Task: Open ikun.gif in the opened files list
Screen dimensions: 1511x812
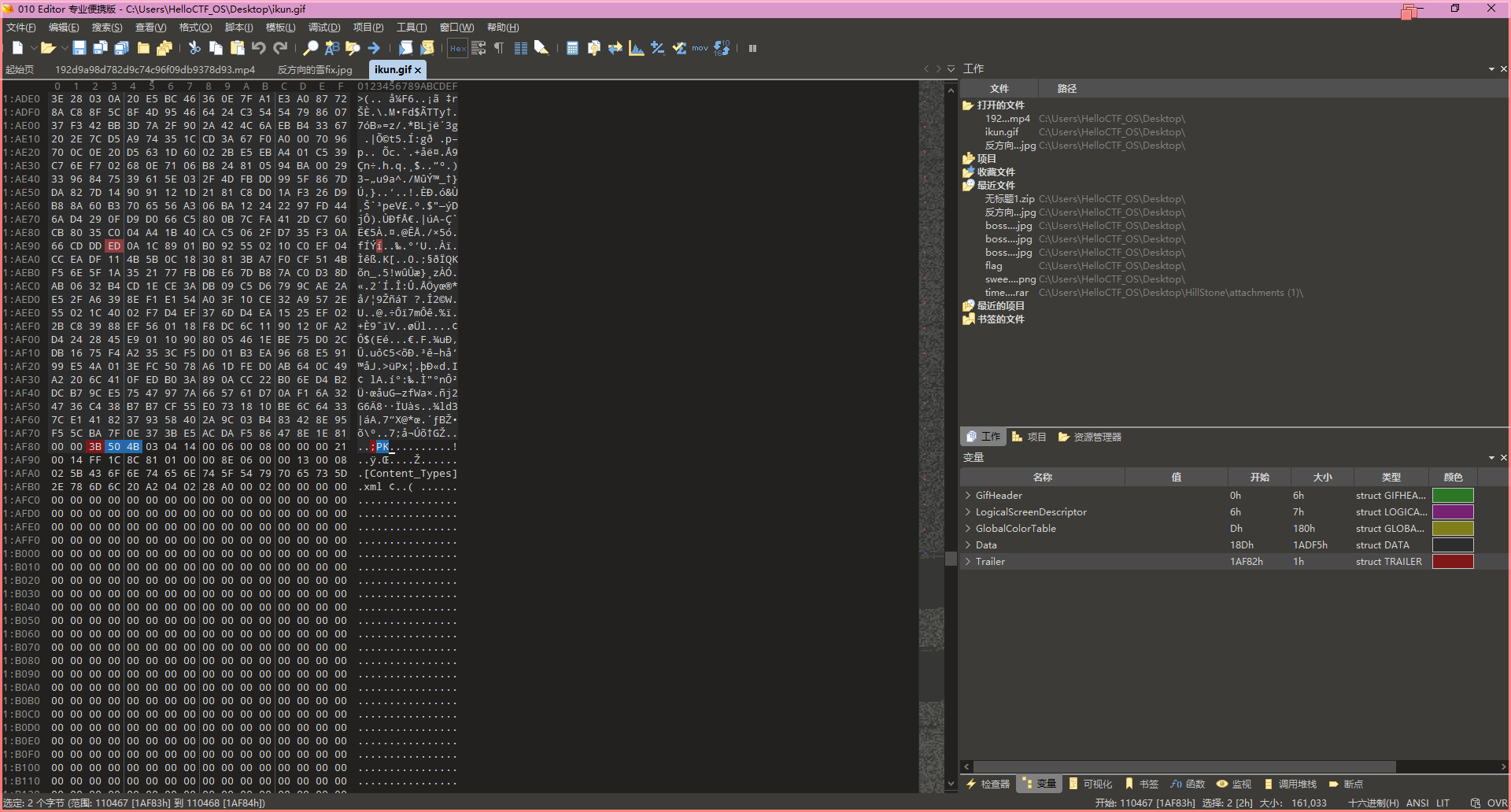Action: [x=1001, y=132]
